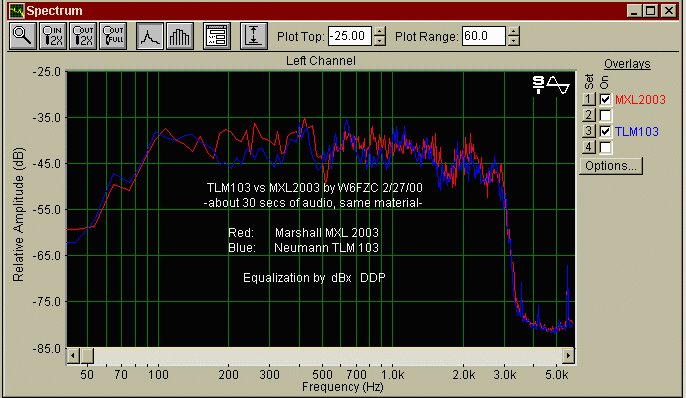Set overlay slot 2
The image size is (686, 398).
point(588,115)
